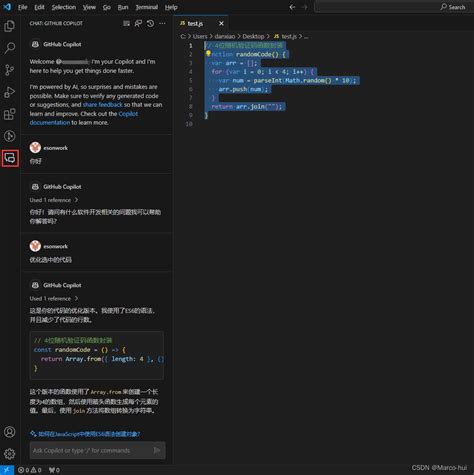Send the Copilot chat message
This screenshot has width=474, height=475.
pyautogui.click(x=157, y=450)
